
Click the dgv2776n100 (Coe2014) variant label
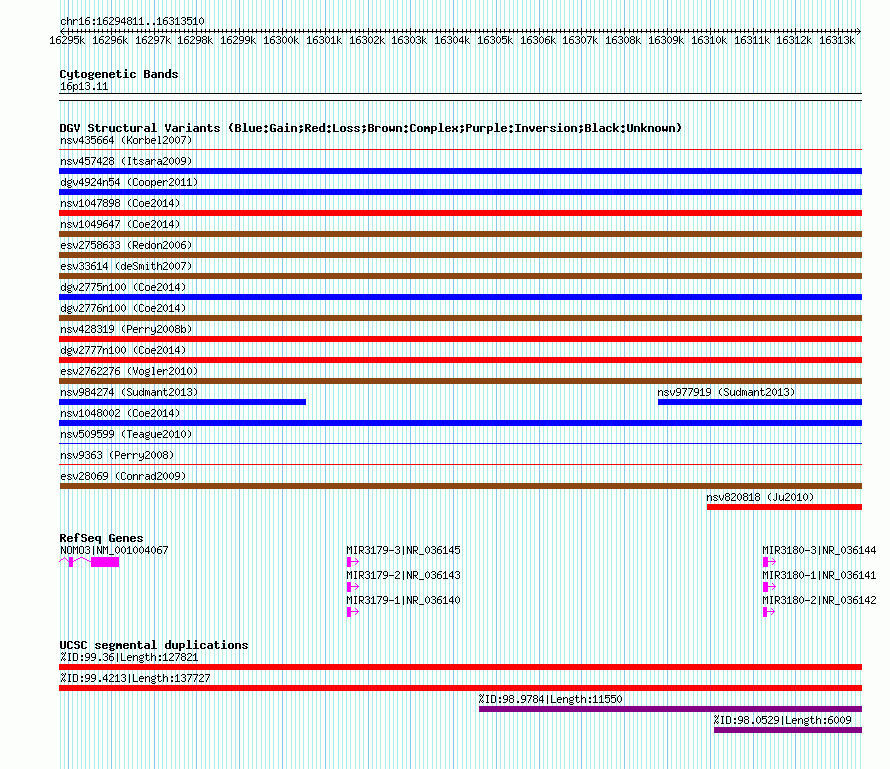tap(123, 308)
